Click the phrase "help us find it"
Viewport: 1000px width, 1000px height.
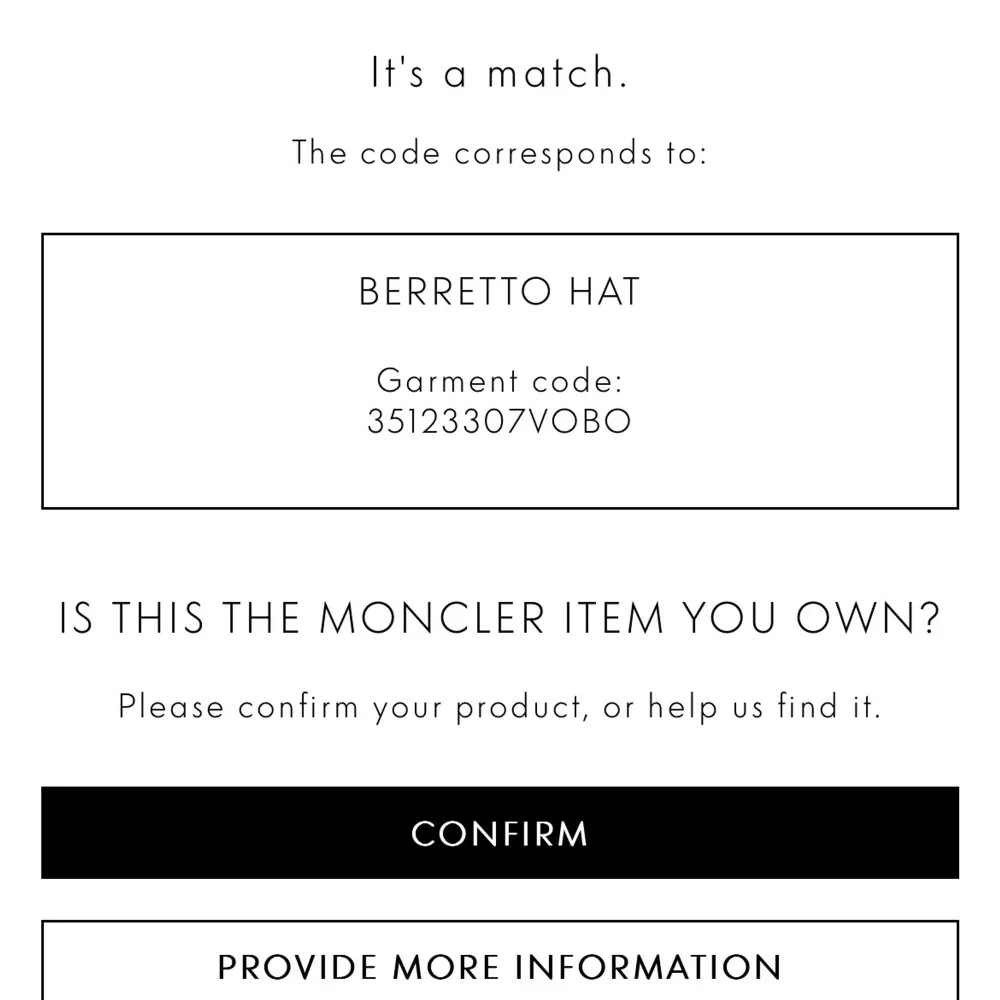[764, 708]
